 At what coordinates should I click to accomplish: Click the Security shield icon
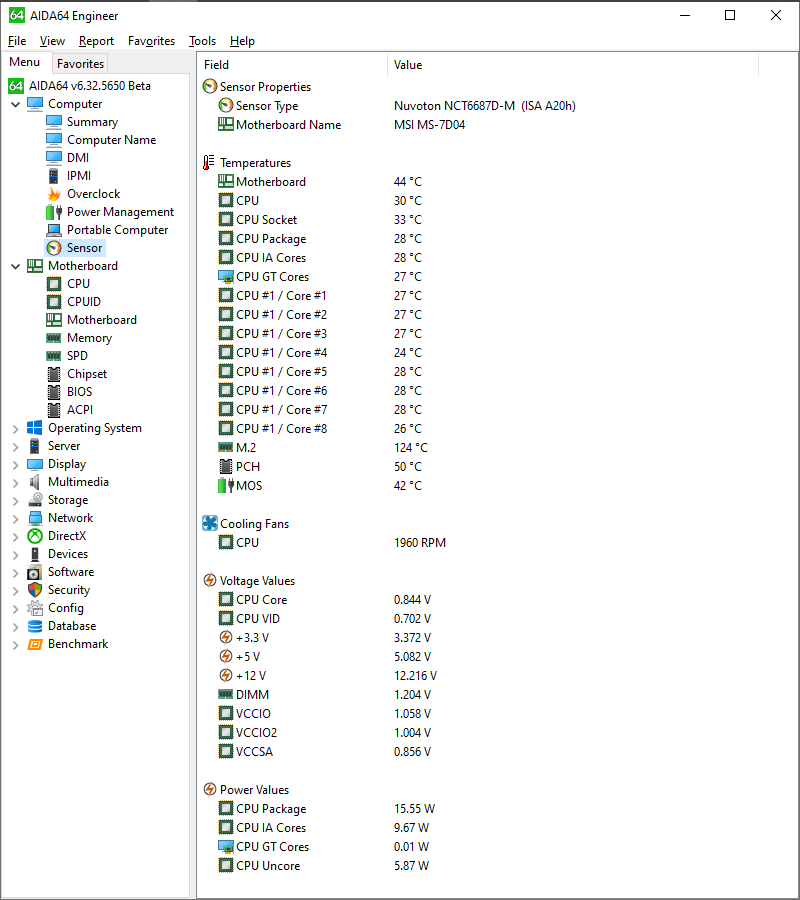click(35, 590)
